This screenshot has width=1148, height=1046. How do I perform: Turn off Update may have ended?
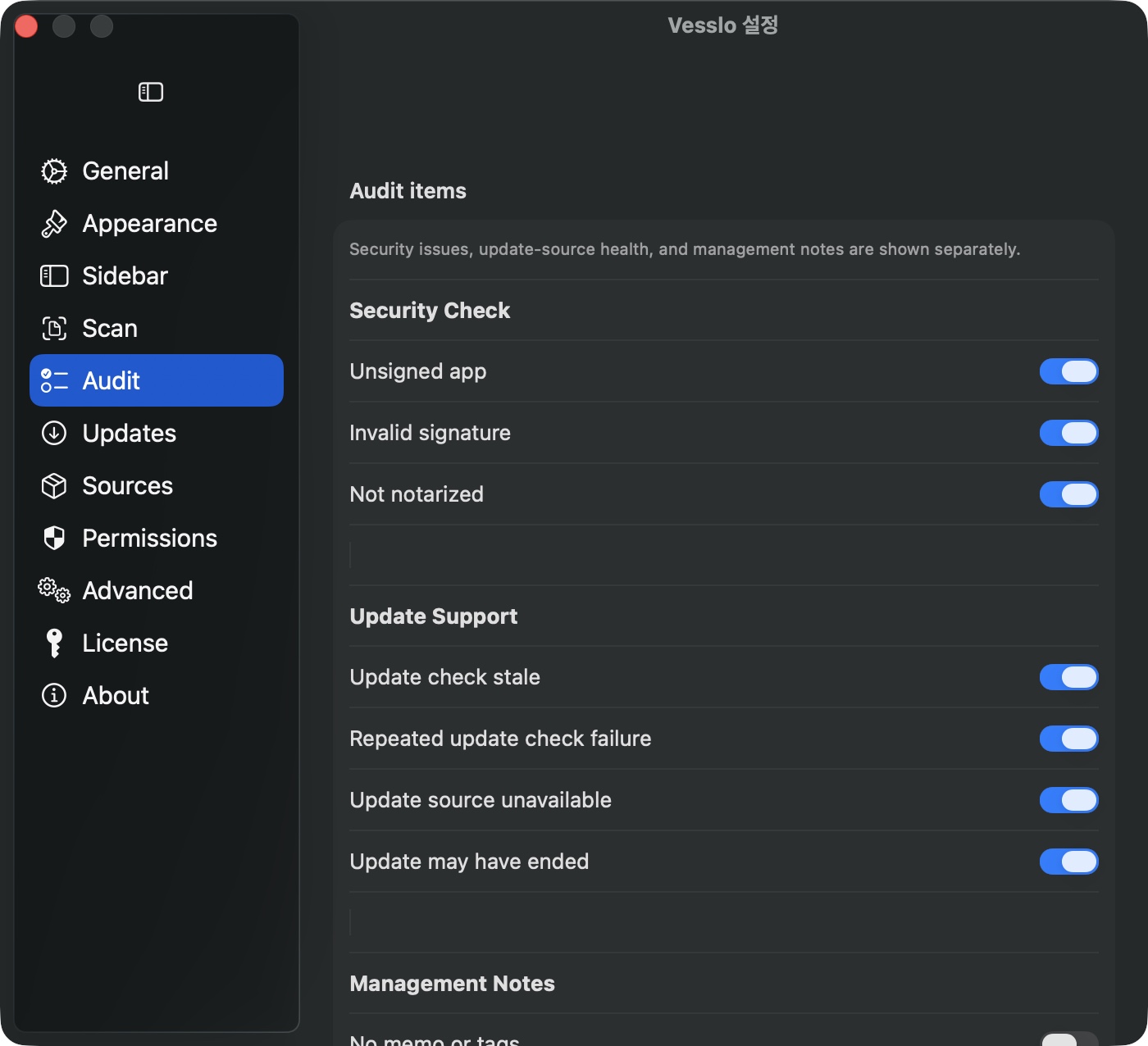1068,862
